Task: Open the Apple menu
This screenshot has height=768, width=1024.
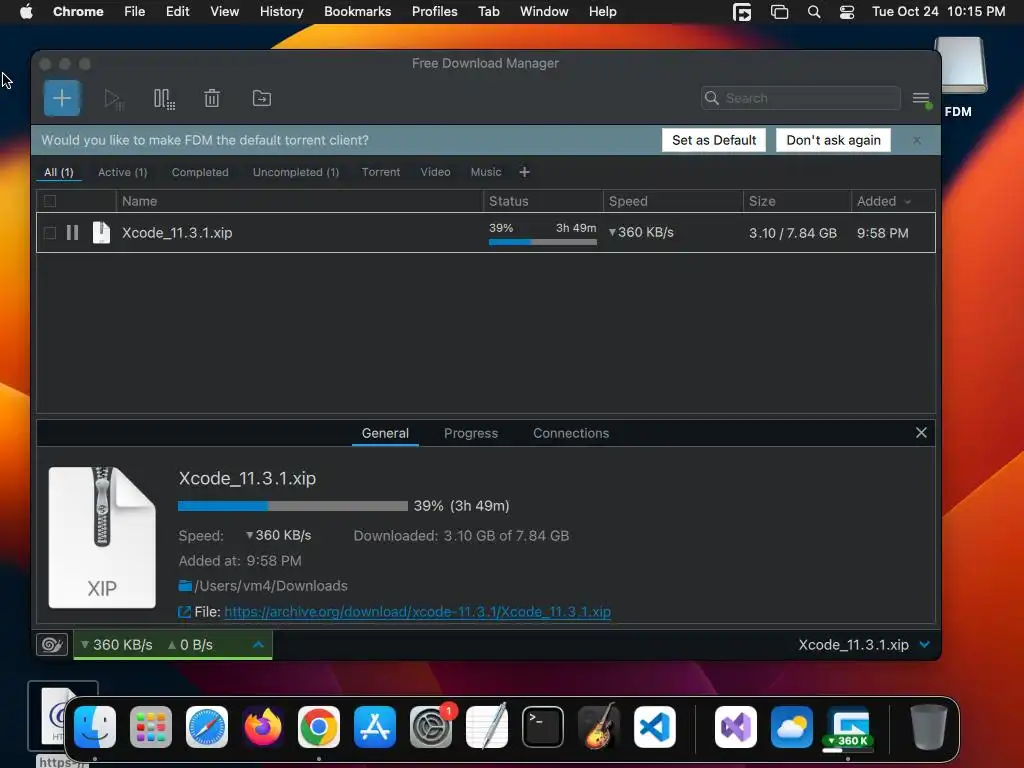Action: (26, 12)
